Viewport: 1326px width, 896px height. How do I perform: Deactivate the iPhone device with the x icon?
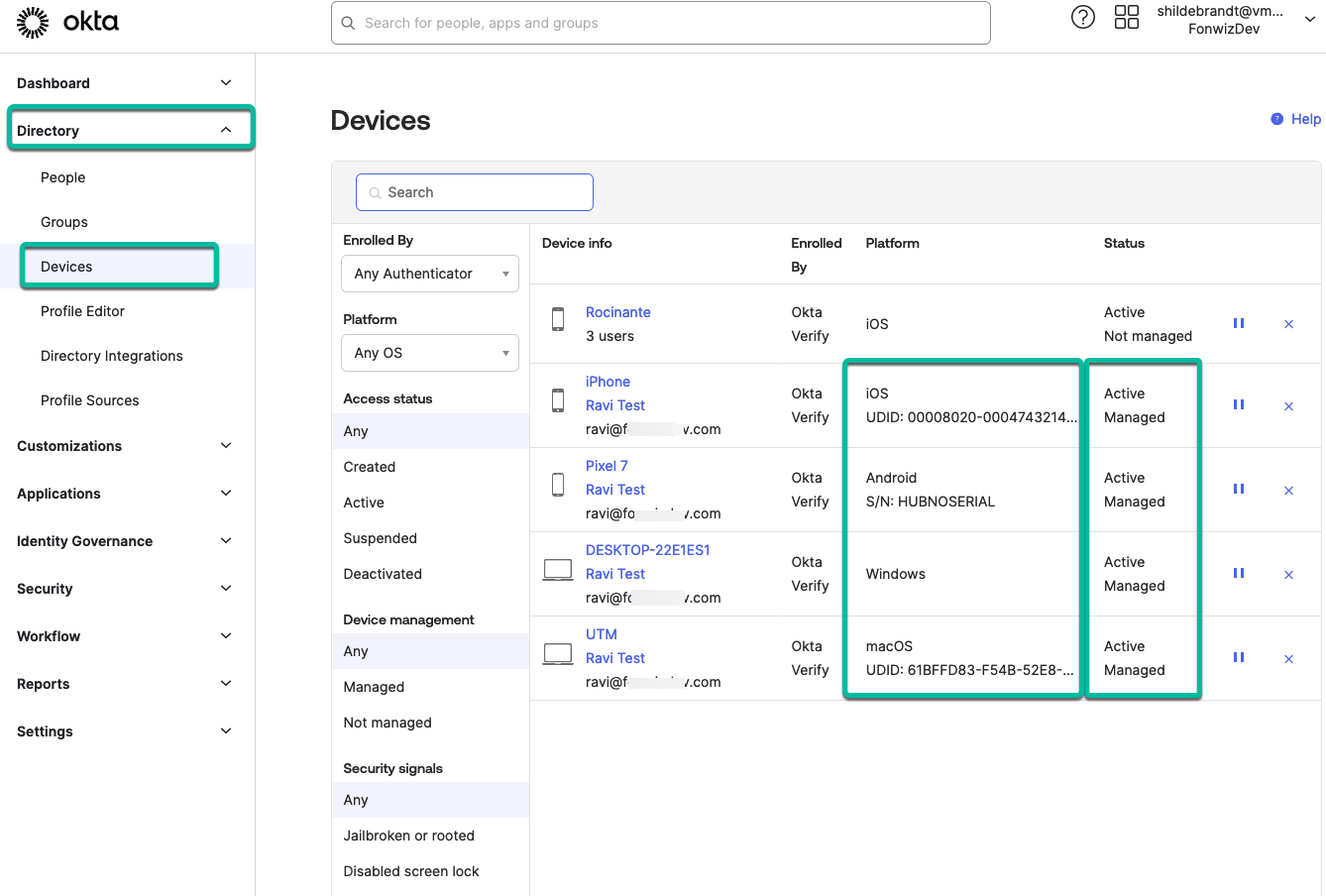tap(1288, 405)
